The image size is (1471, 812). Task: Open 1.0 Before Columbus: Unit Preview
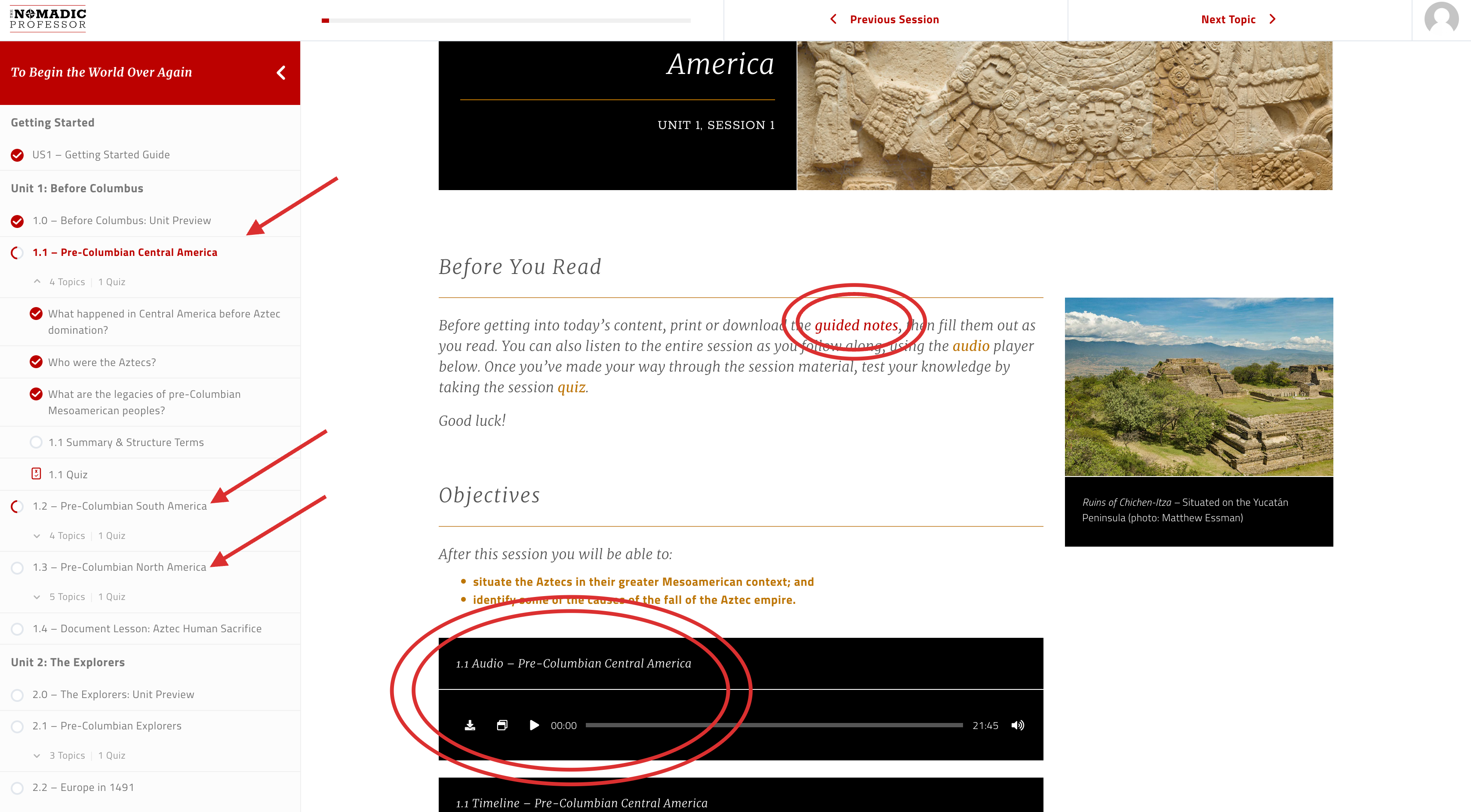coord(122,220)
